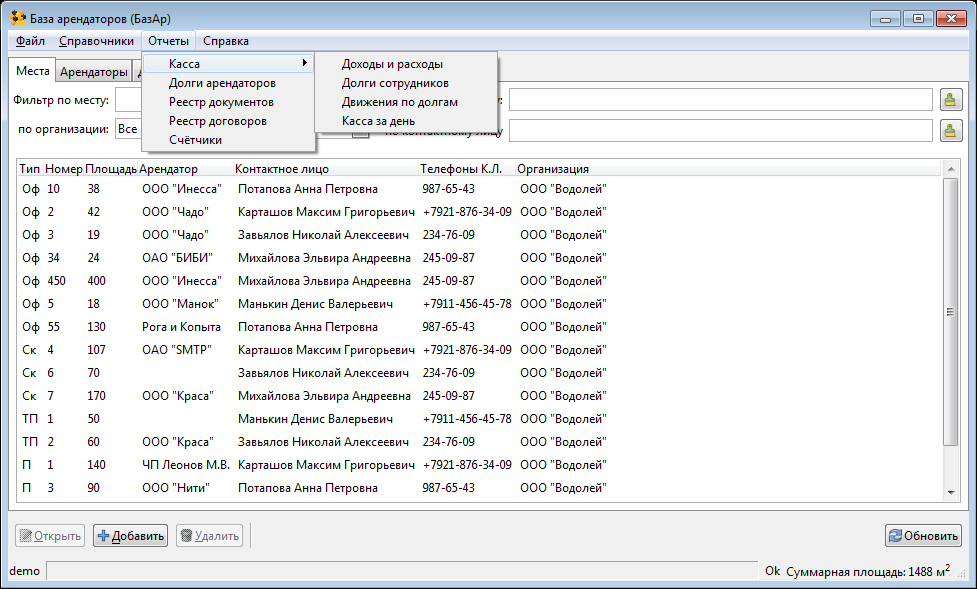Screen dimensions: 977x589
Task: Close the open Отчеты menu
Action: [168, 41]
